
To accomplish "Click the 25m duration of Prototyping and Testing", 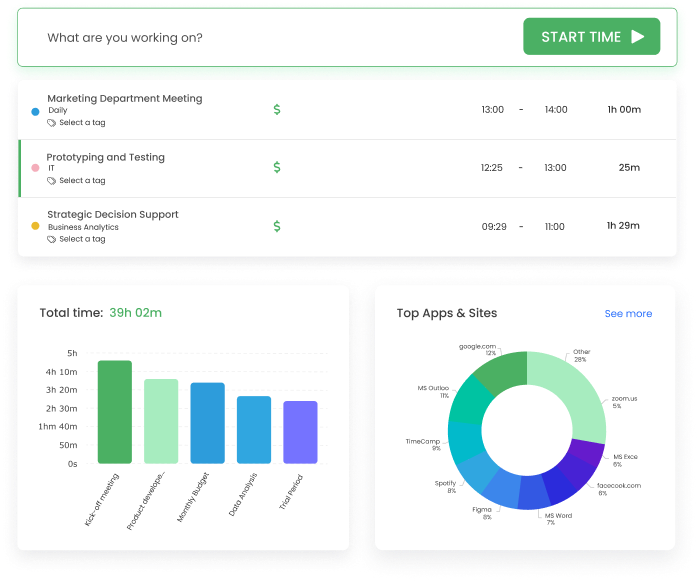I will tap(628, 168).
